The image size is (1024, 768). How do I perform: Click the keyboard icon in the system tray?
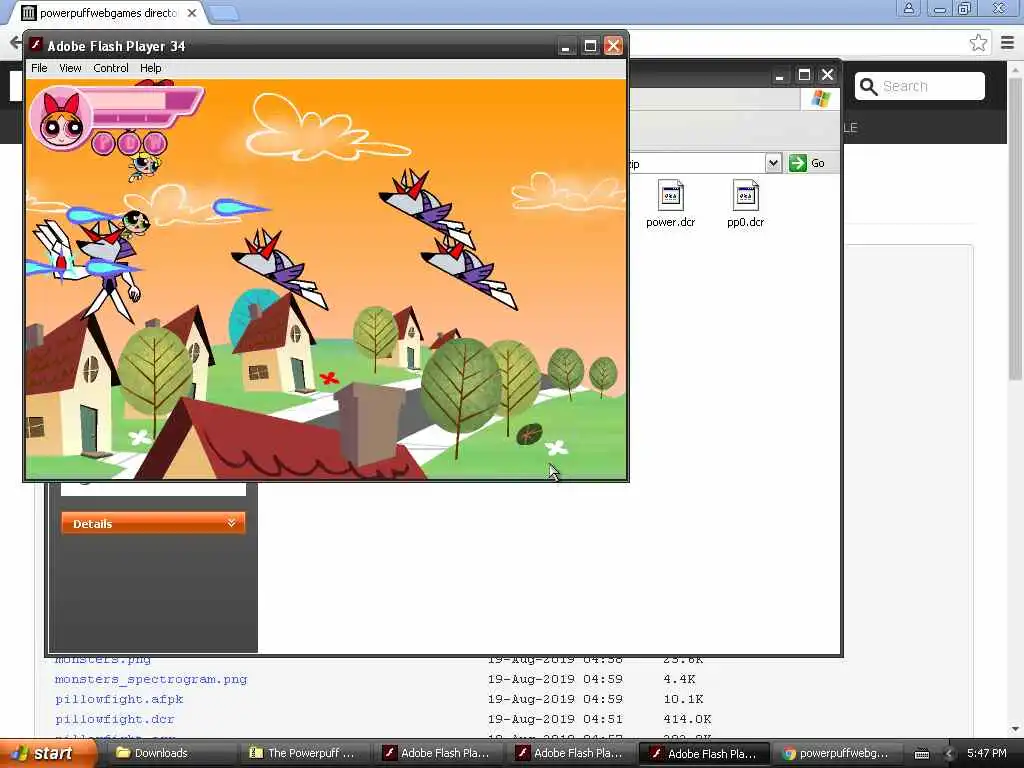pyautogui.click(x=921, y=754)
